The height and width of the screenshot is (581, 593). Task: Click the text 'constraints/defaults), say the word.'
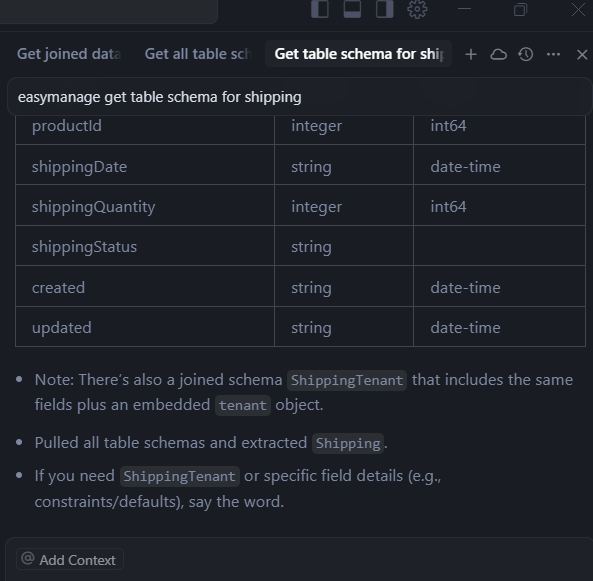tap(159, 502)
